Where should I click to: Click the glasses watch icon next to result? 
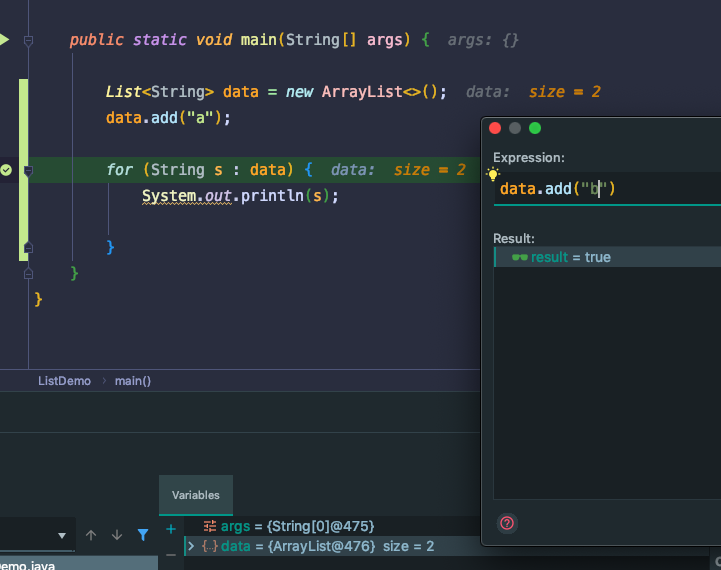520,257
